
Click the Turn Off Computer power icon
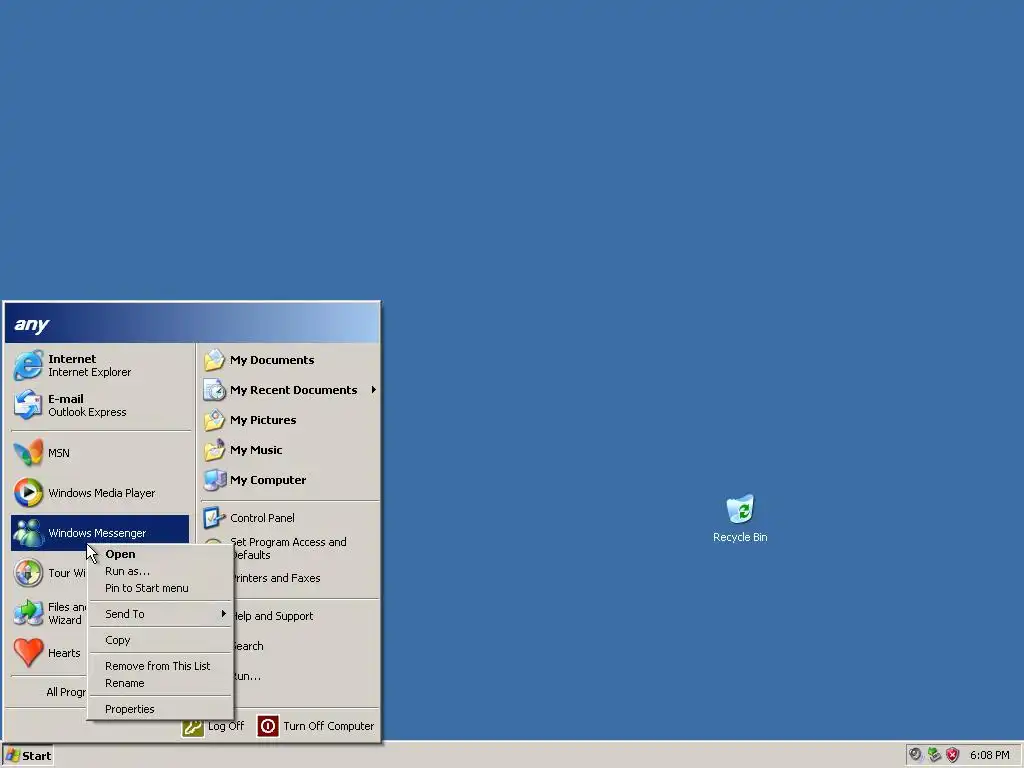click(268, 726)
